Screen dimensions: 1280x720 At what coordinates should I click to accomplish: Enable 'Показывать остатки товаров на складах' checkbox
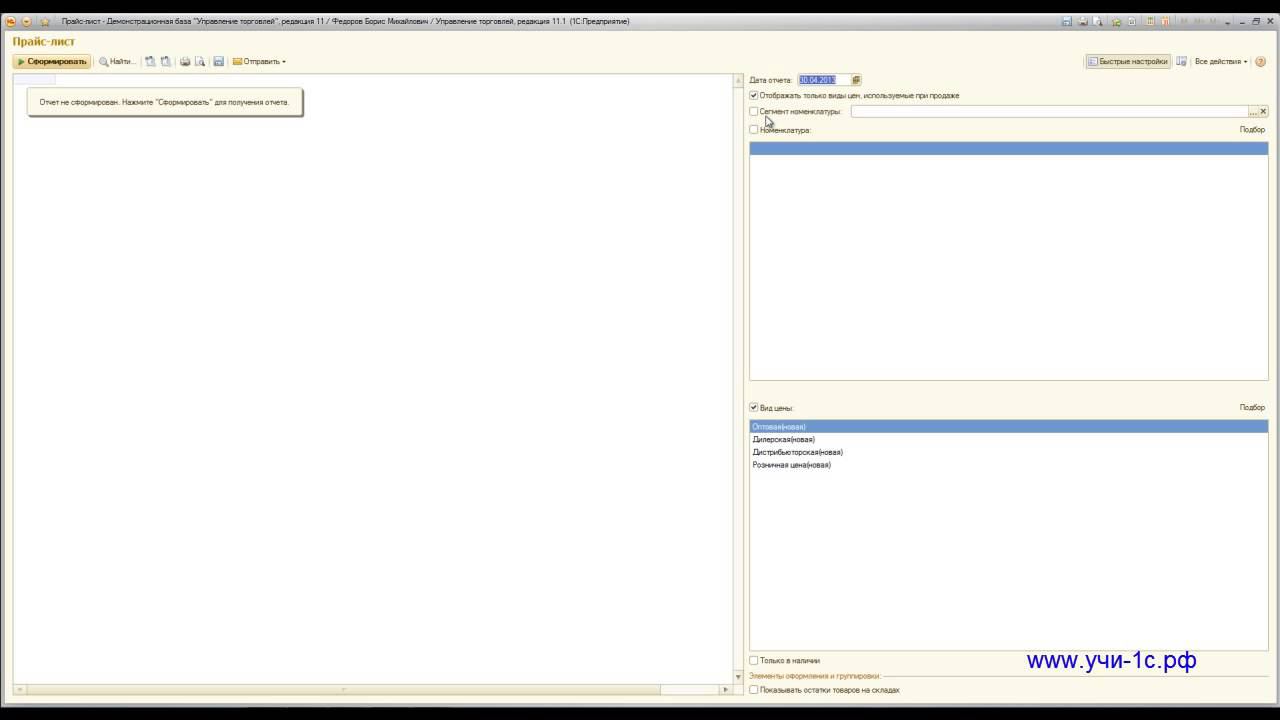point(754,690)
